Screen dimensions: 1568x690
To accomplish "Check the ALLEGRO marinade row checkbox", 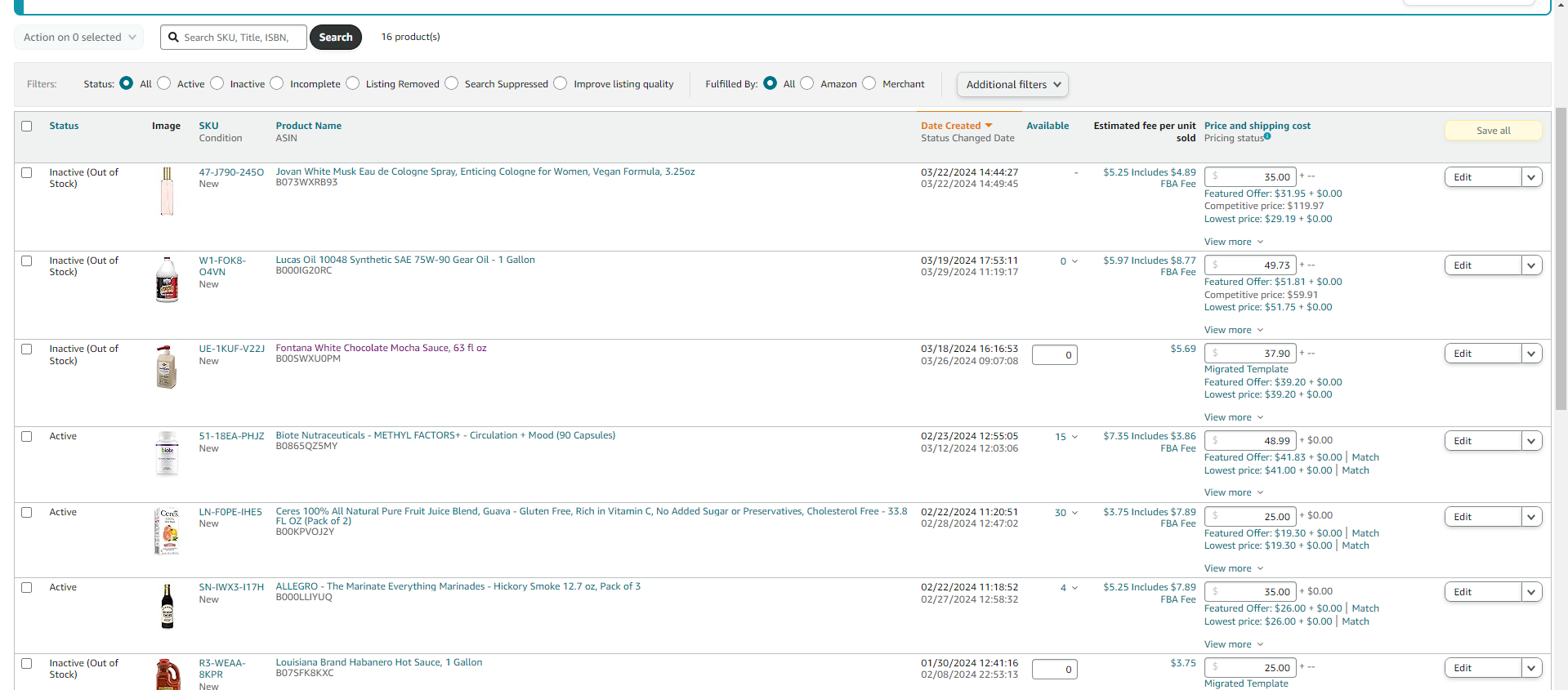I will click(27, 588).
